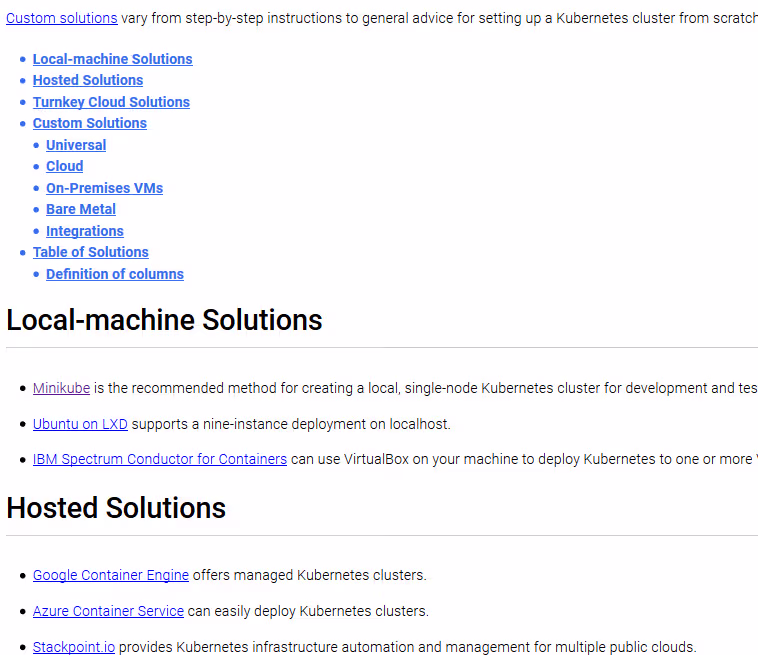Visit the Google Container Engine link

(111, 575)
